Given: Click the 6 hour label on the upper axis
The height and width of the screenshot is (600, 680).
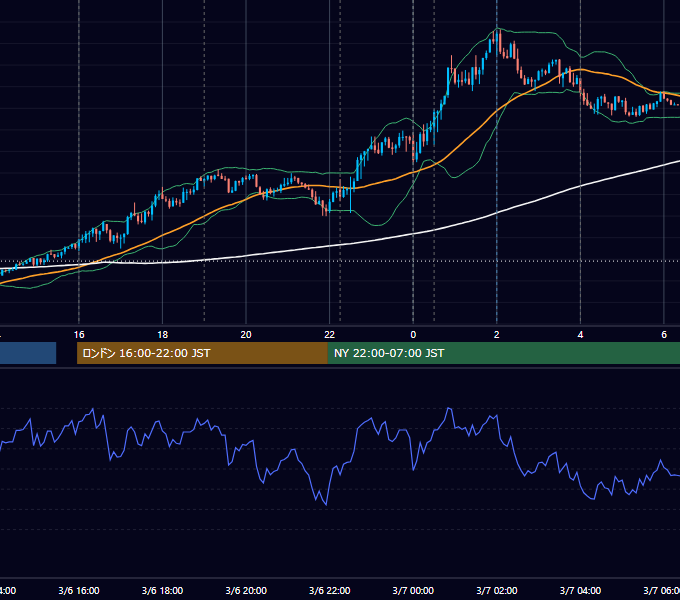Looking at the screenshot, I should tap(664, 335).
